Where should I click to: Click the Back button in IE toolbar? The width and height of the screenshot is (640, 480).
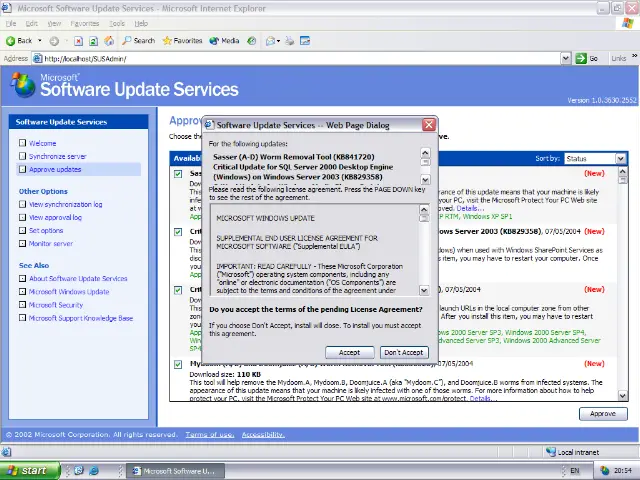(19, 41)
